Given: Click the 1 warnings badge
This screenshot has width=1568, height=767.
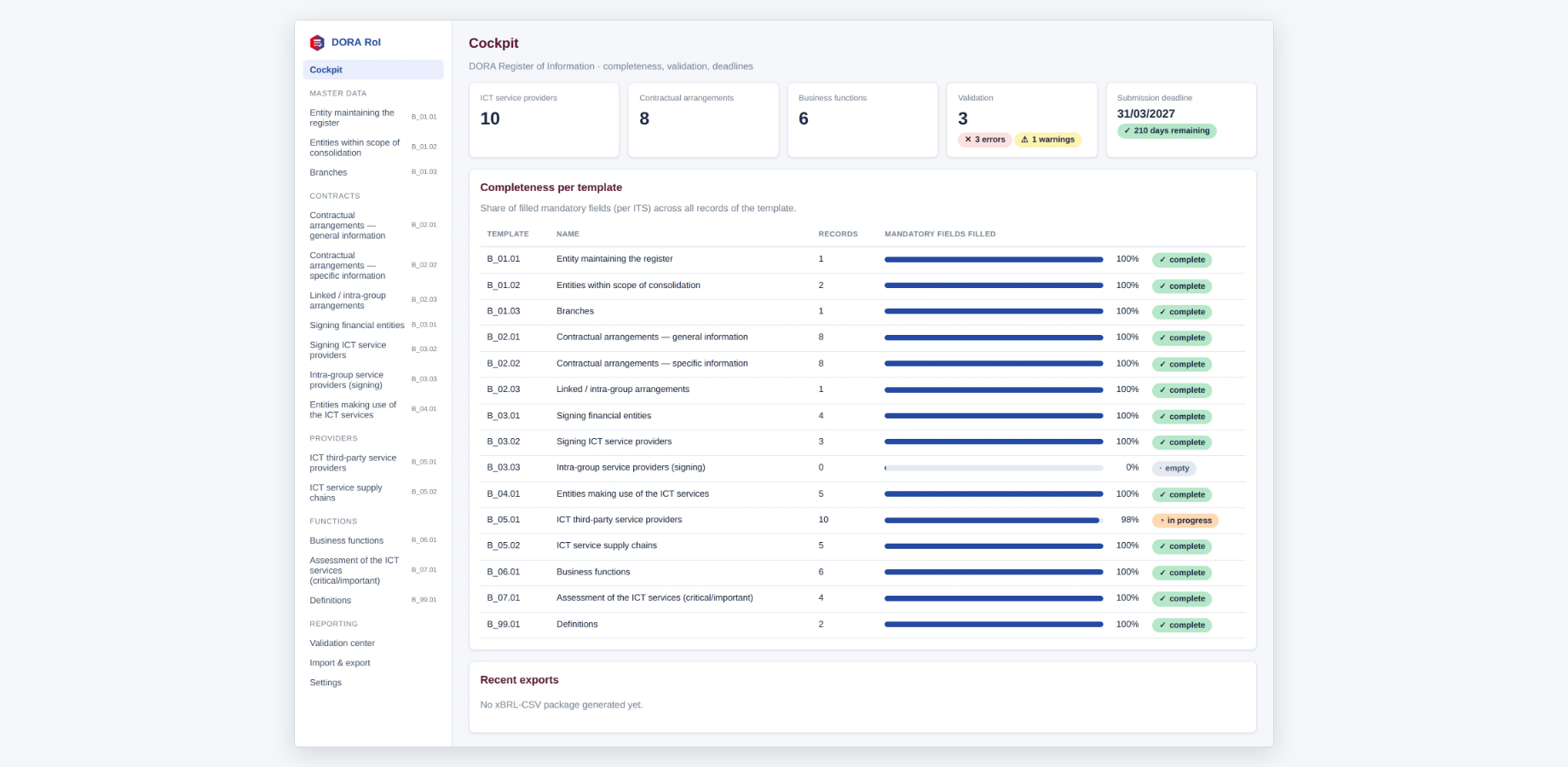Looking at the screenshot, I should coord(1048,140).
